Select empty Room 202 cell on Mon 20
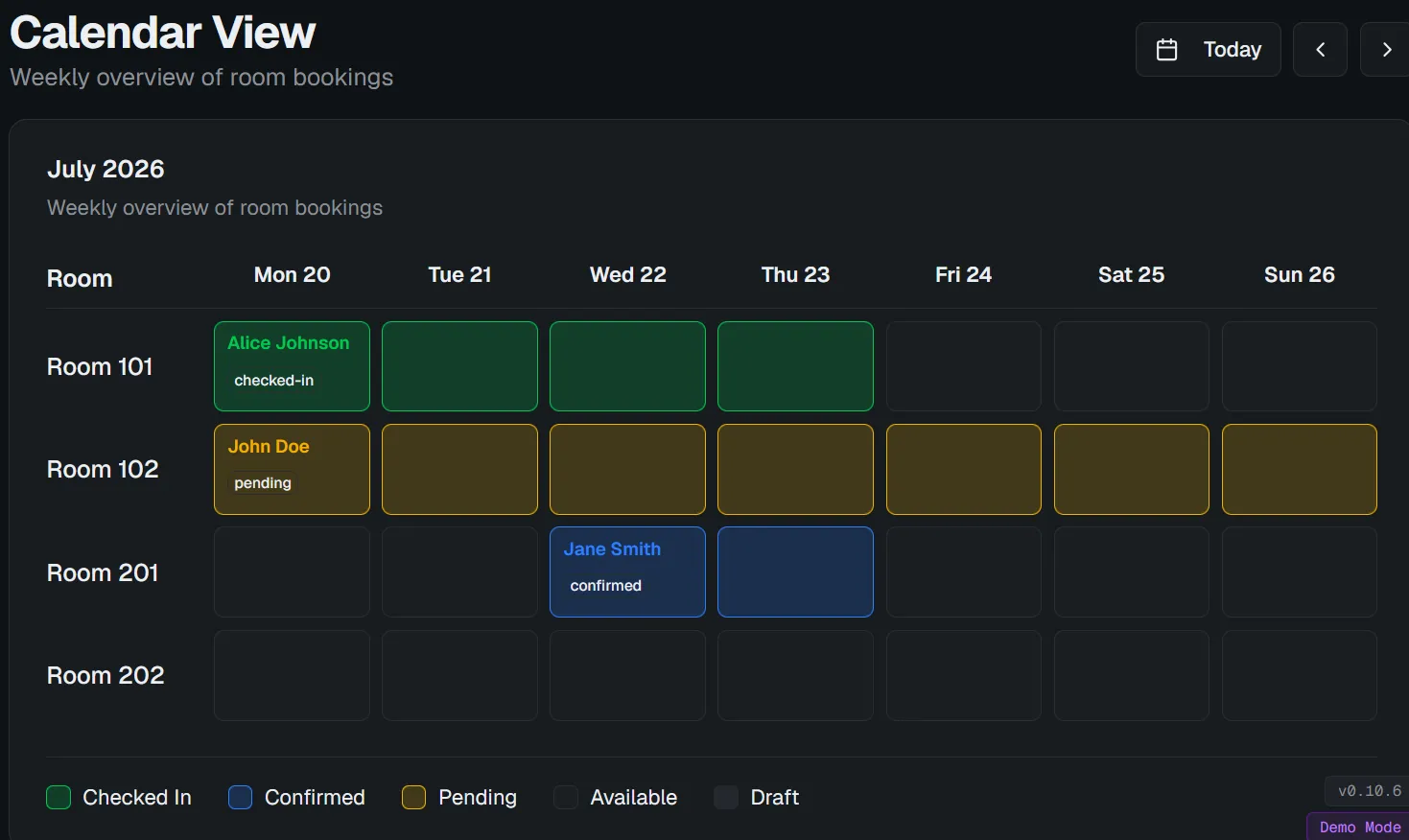 (x=292, y=675)
